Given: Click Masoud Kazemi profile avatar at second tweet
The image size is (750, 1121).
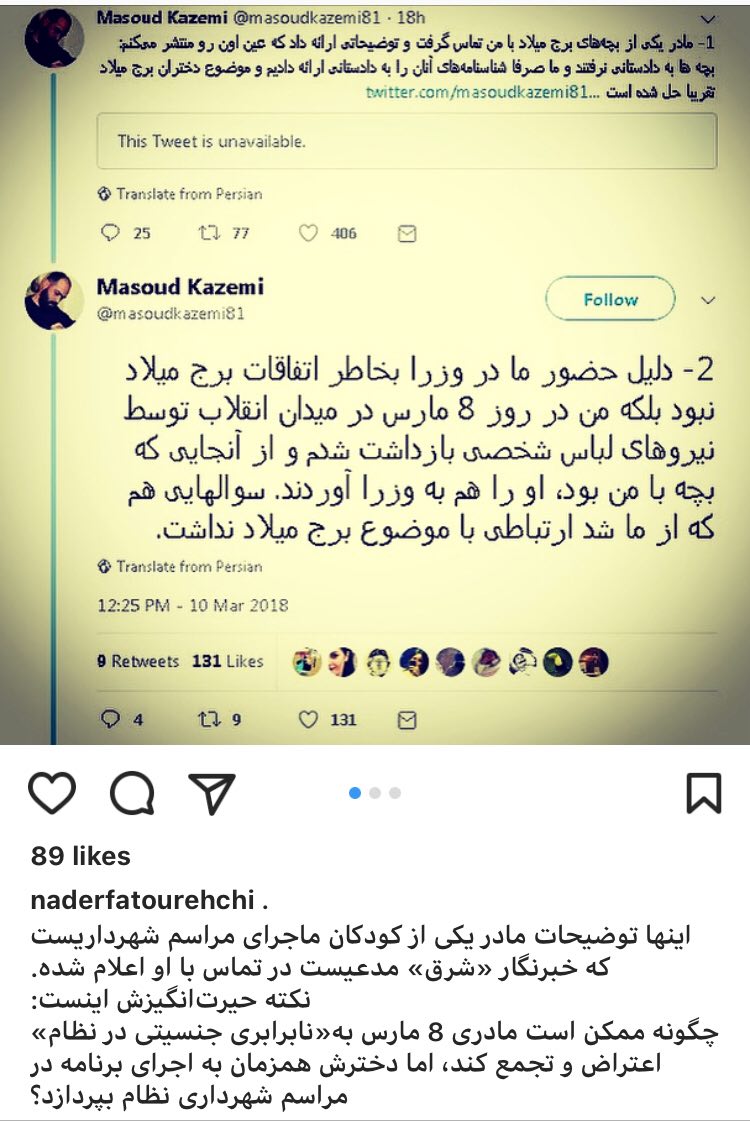Looking at the screenshot, I should pyautogui.click(x=53, y=300).
